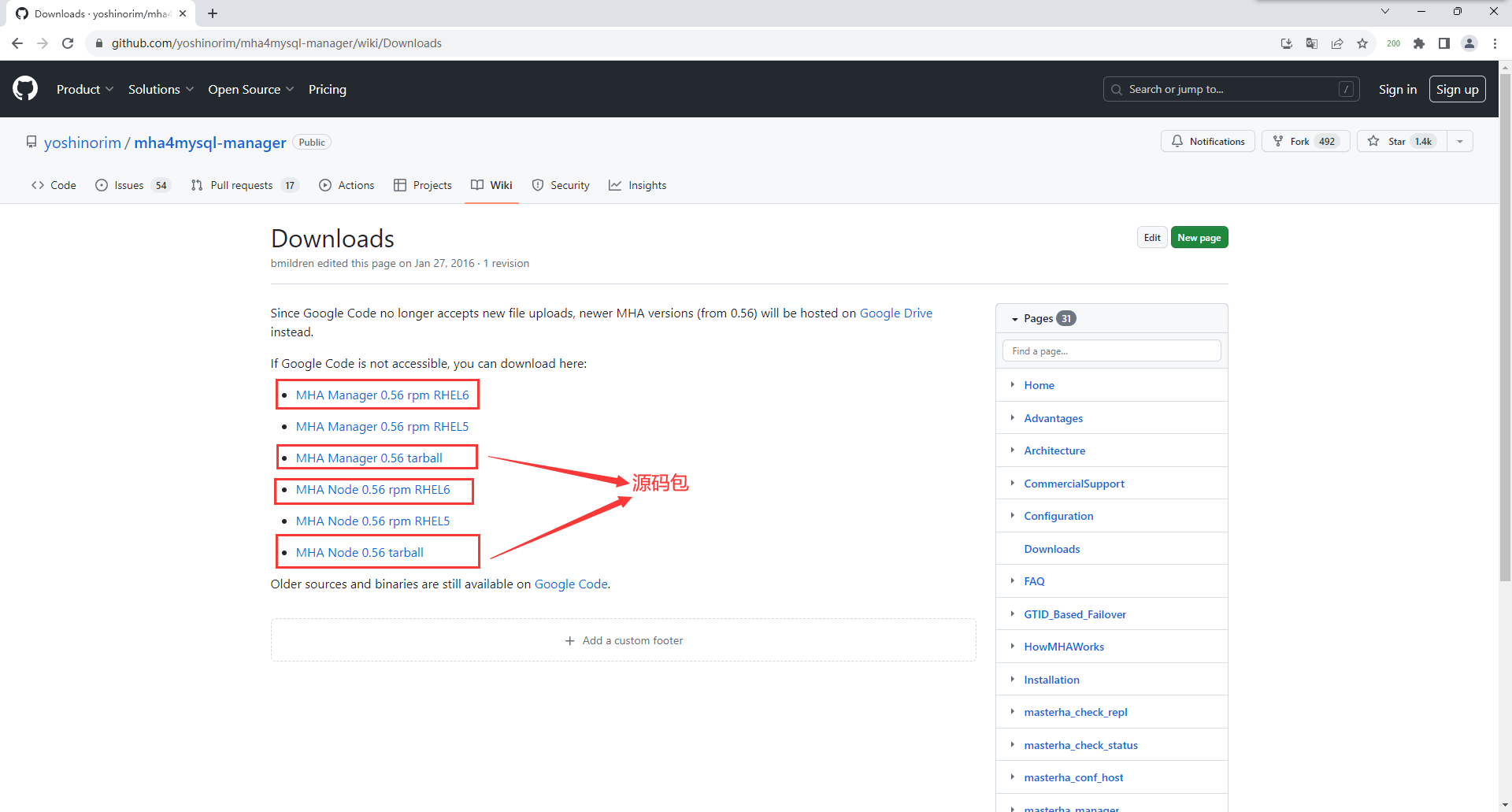This screenshot has width=1512, height=812.
Task: Open a new browser tab with plus
Action: [x=213, y=13]
